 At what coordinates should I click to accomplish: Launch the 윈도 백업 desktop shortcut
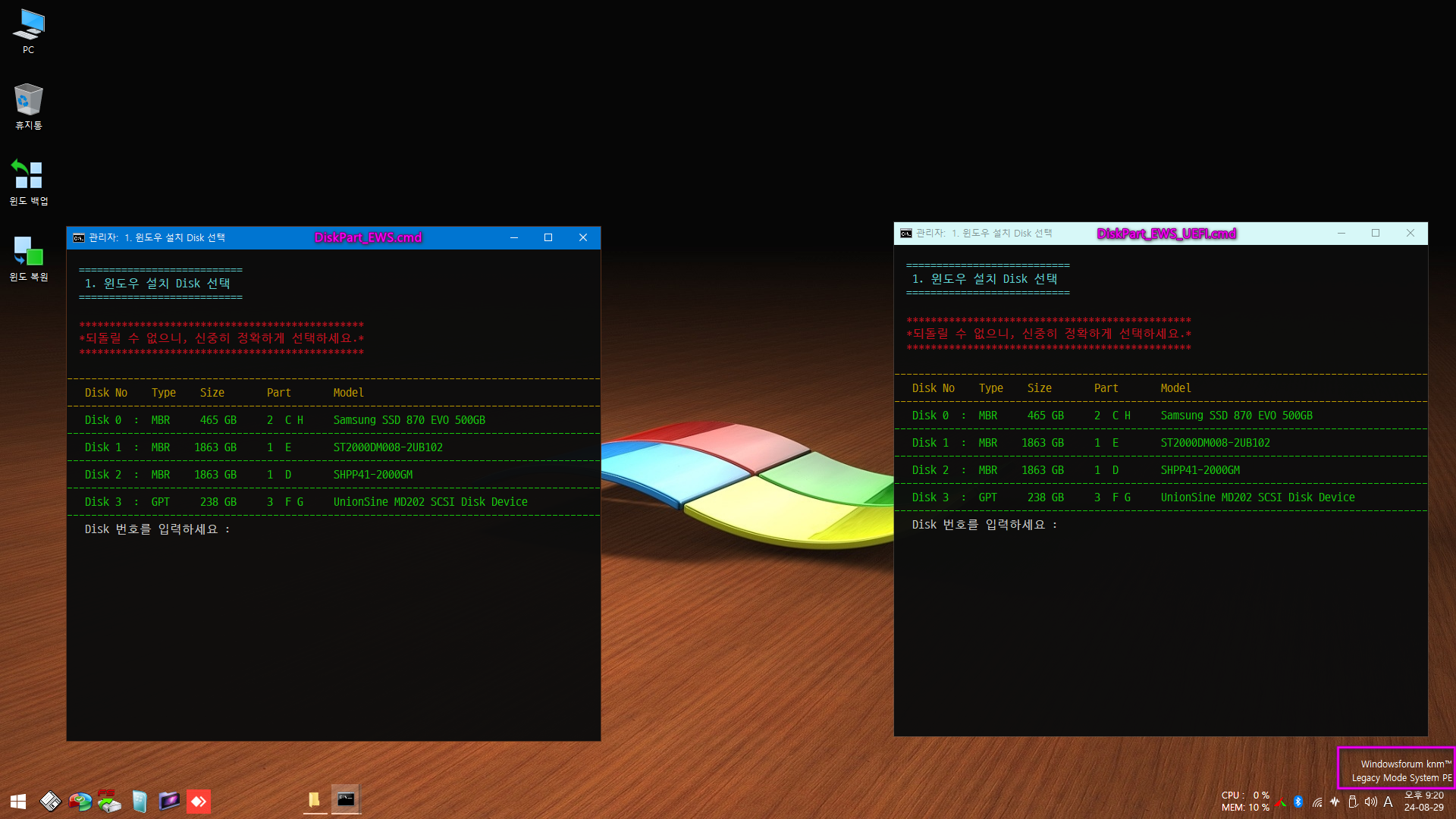point(28,182)
